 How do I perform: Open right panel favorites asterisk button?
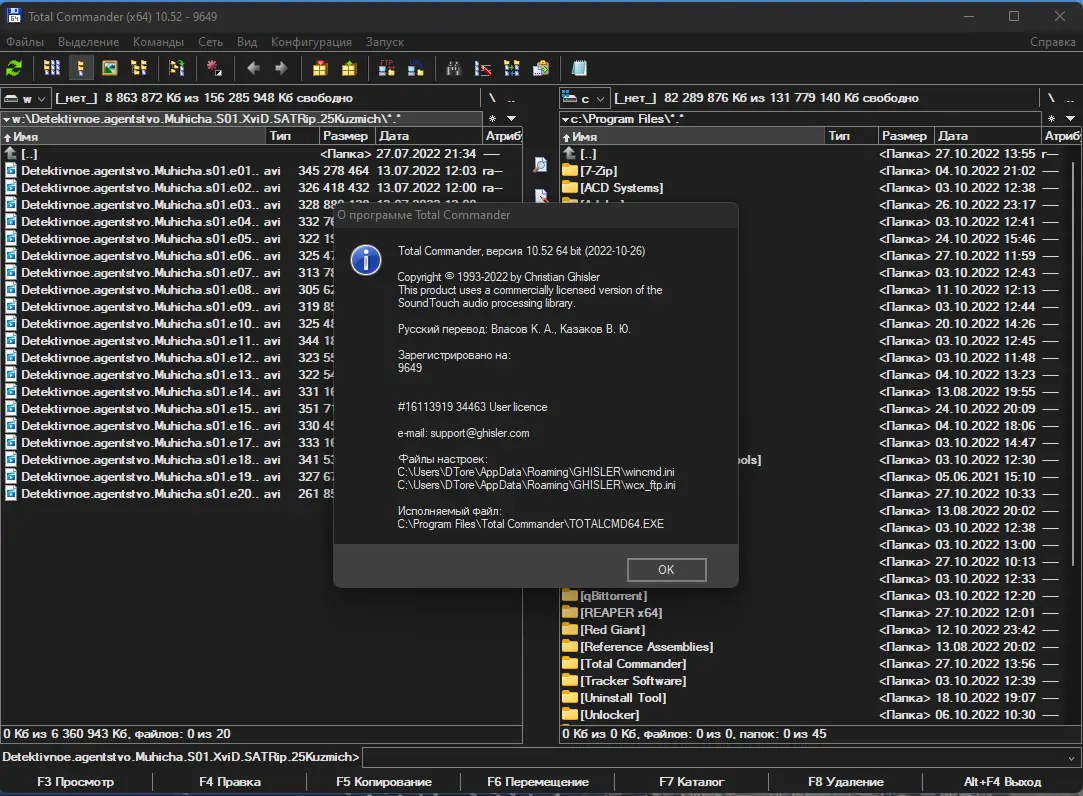[1051, 118]
